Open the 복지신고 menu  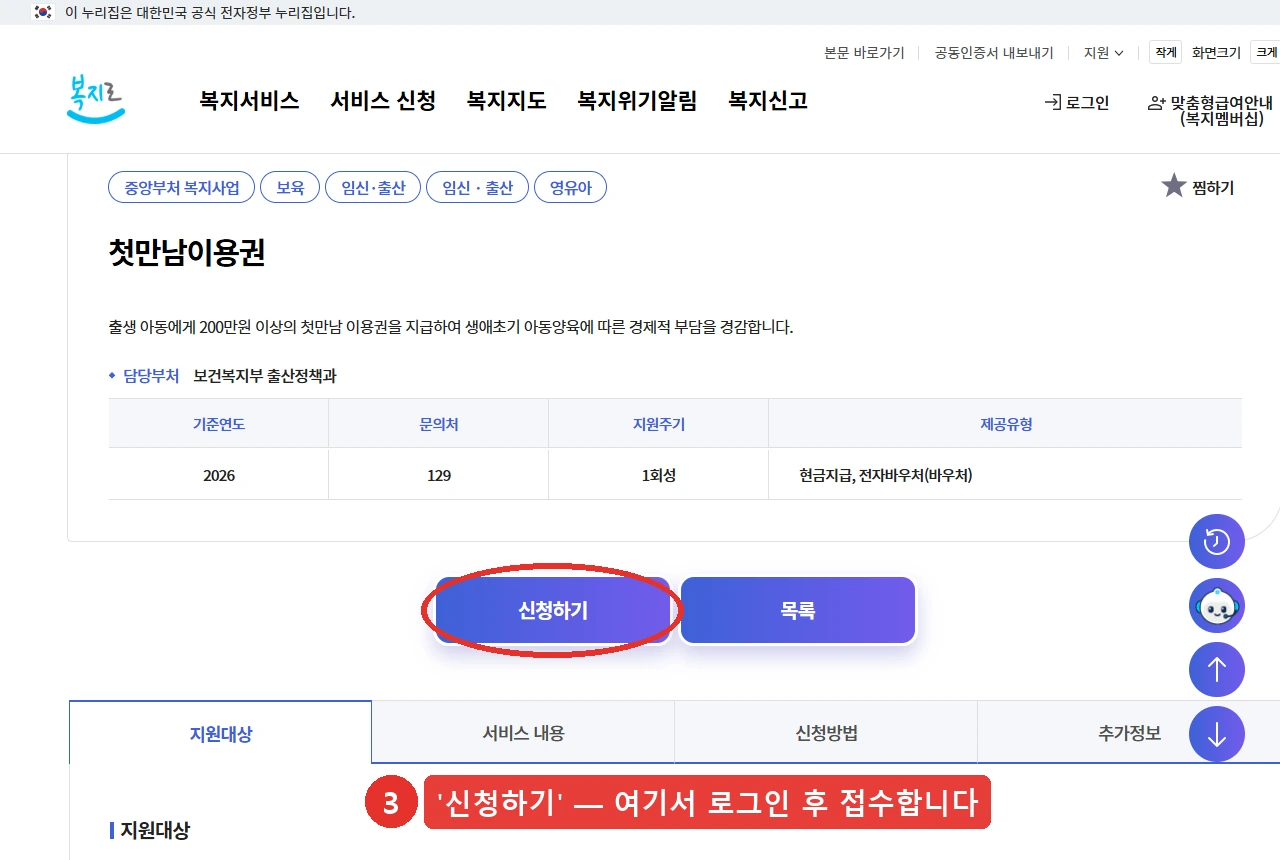768,101
